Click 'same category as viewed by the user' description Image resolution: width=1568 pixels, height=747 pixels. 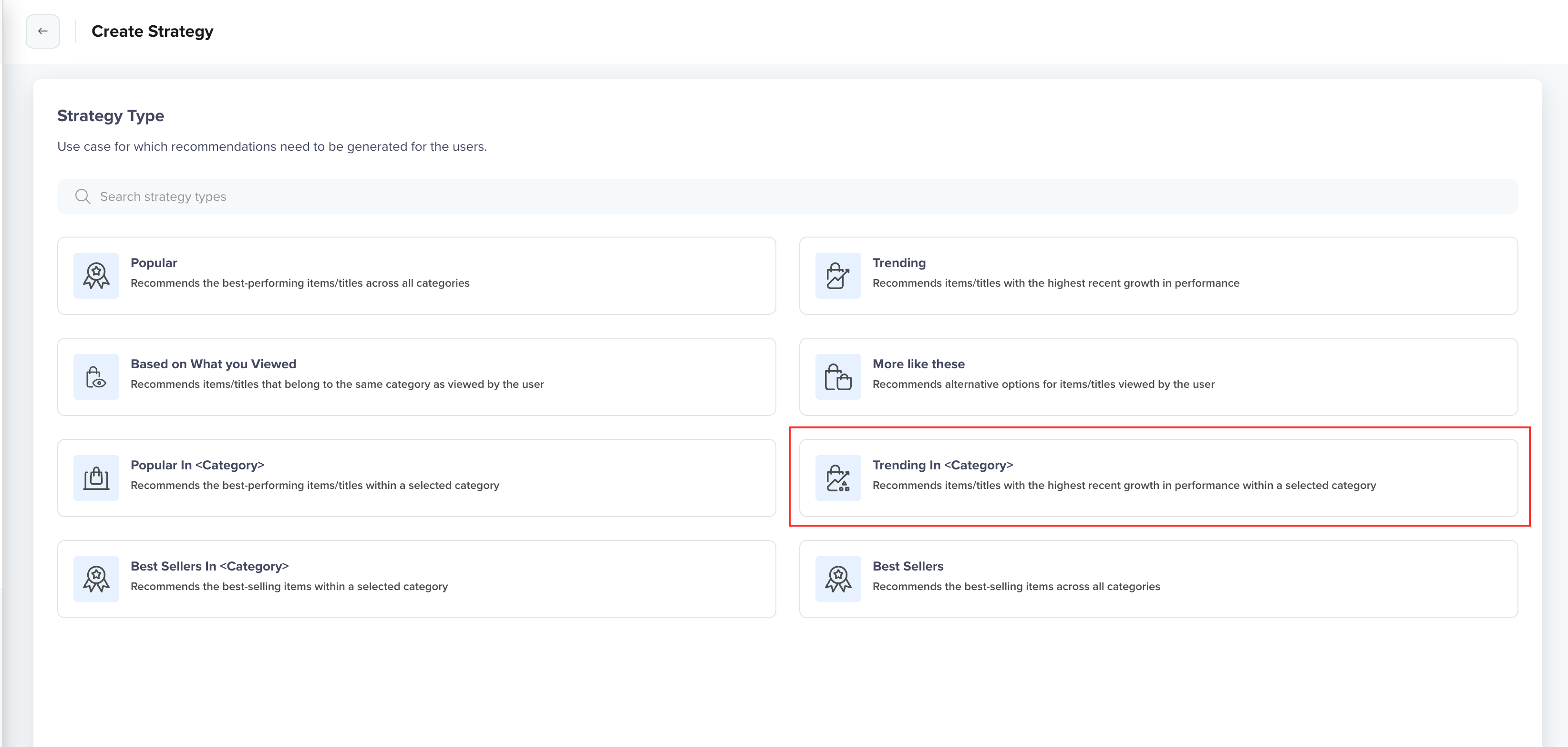(337, 384)
